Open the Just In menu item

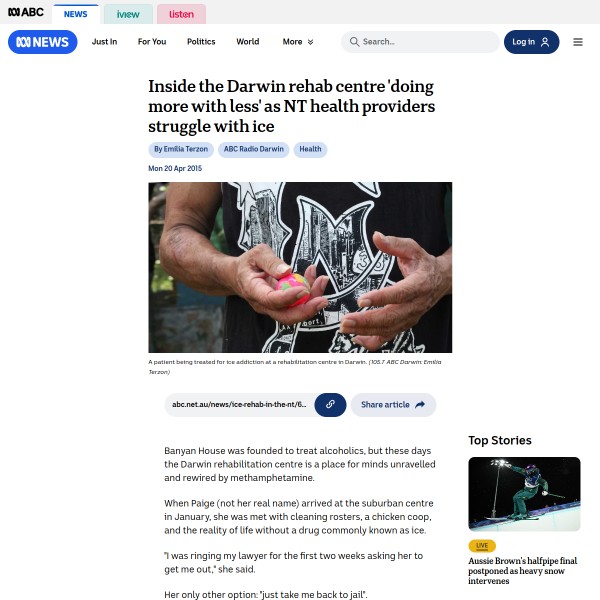click(104, 42)
